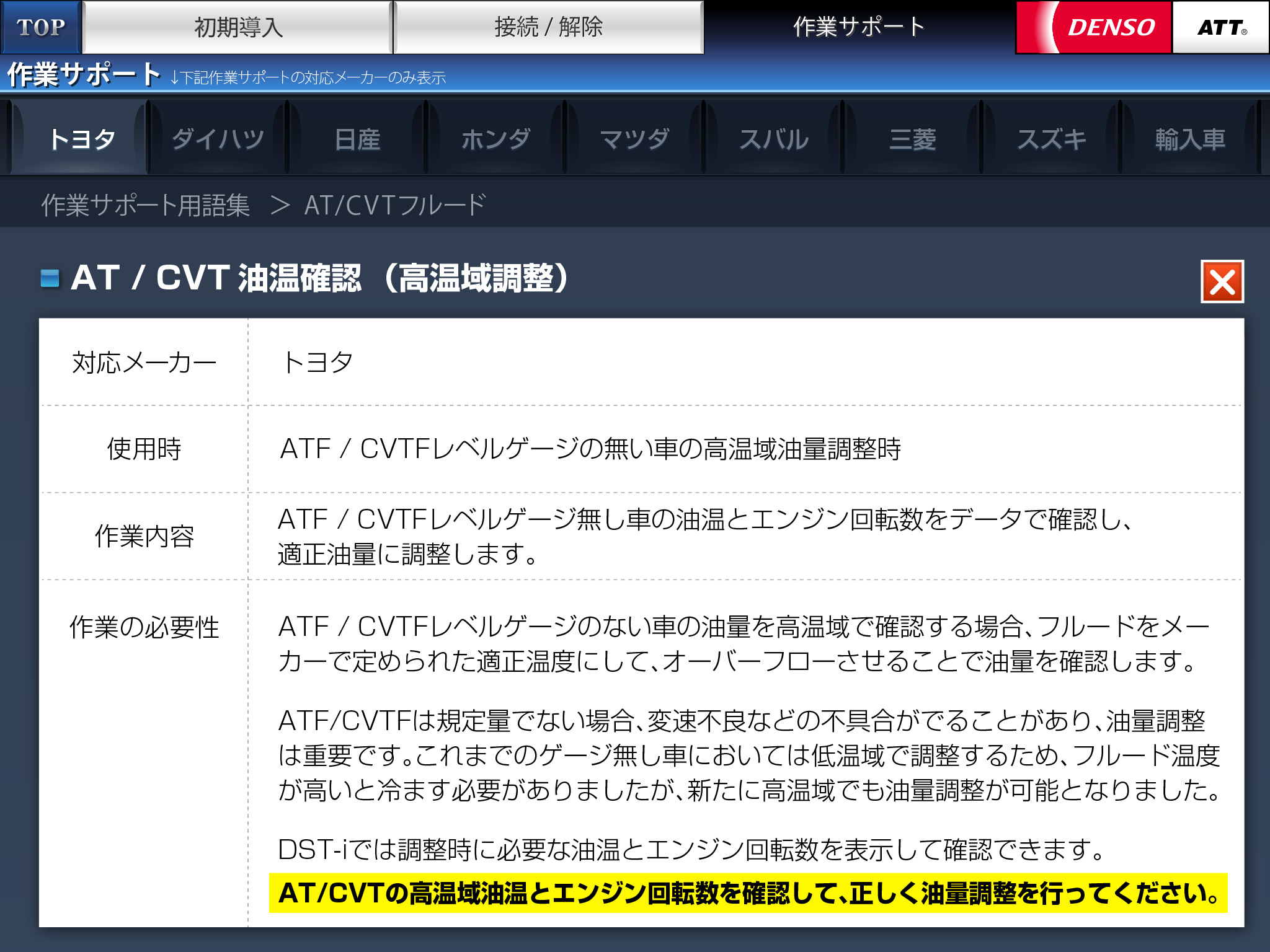
Task: Select the 日産 manufacturer tab
Action: tap(357, 139)
